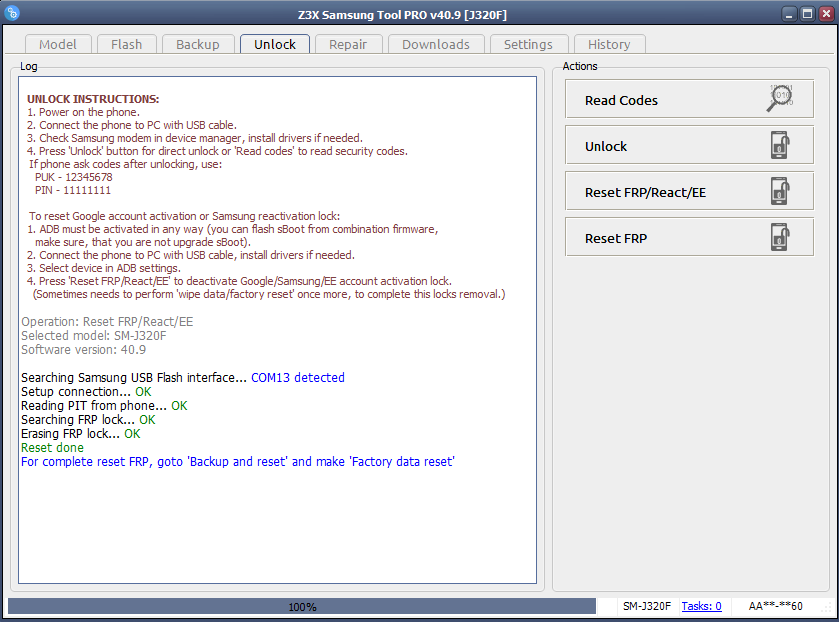Select the Unlock tab
839x622 pixels.
[275, 44]
